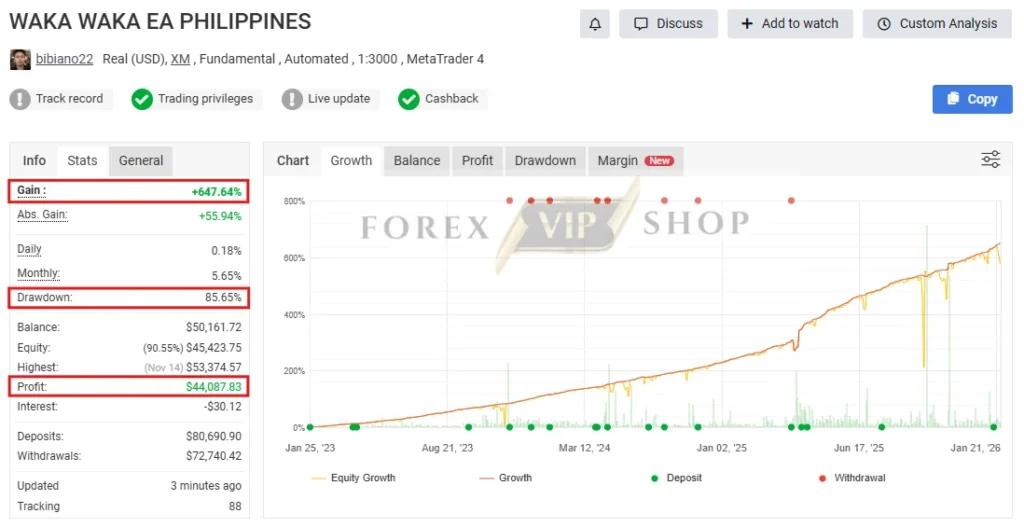Open the Margin chart tab
This screenshot has height=527, width=1024.
point(635,161)
